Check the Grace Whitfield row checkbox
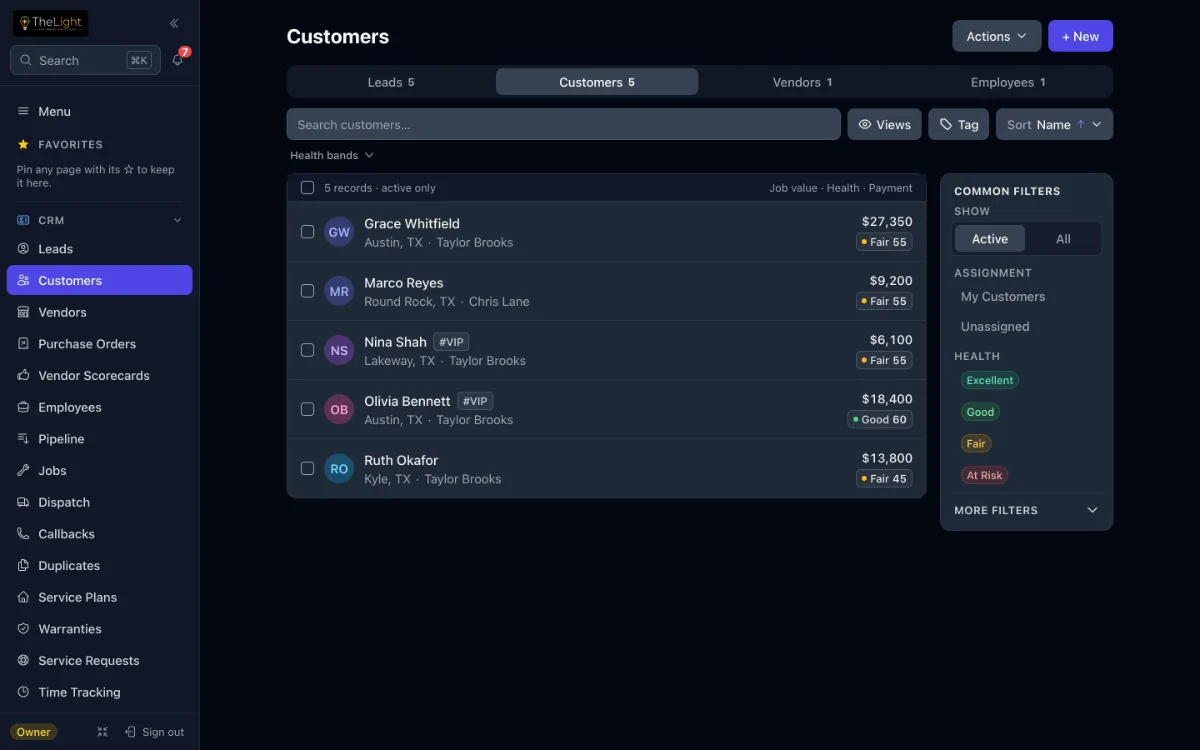 pyautogui.click(x=308, y=232)
